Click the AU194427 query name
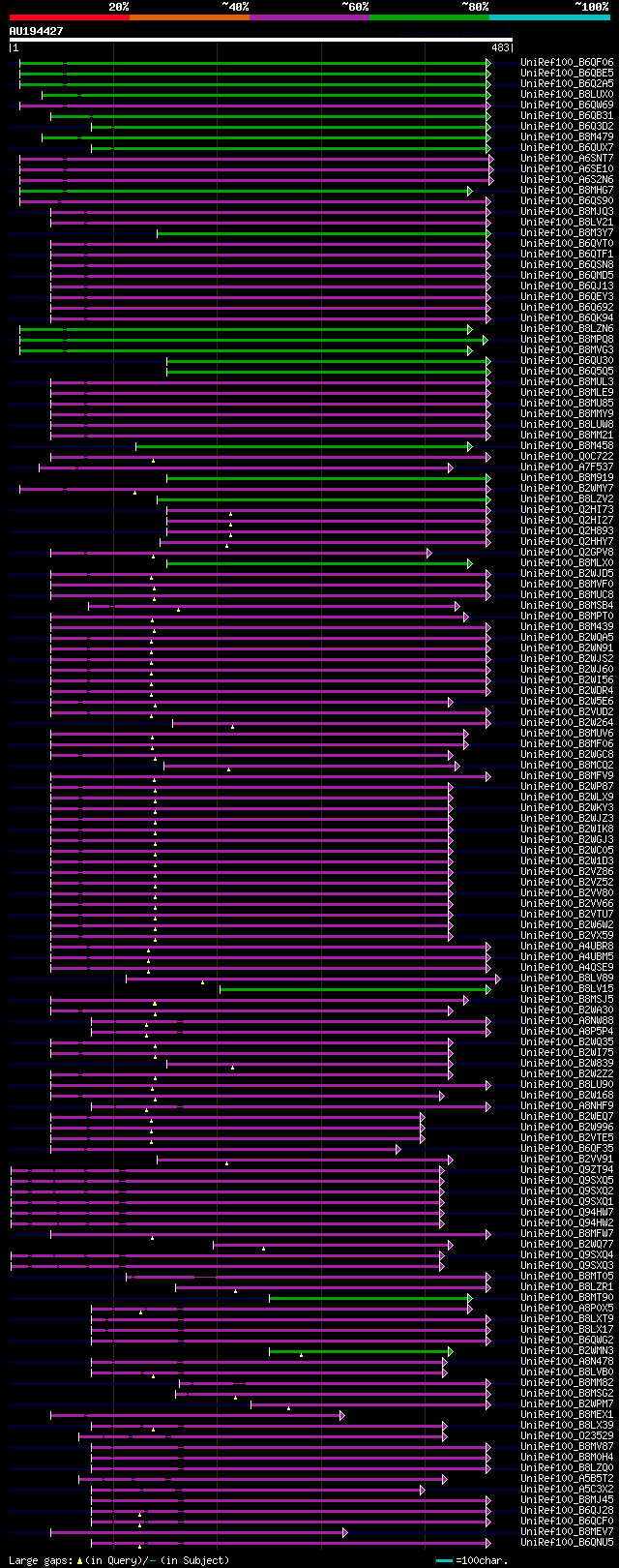 [x=37, y=31]
